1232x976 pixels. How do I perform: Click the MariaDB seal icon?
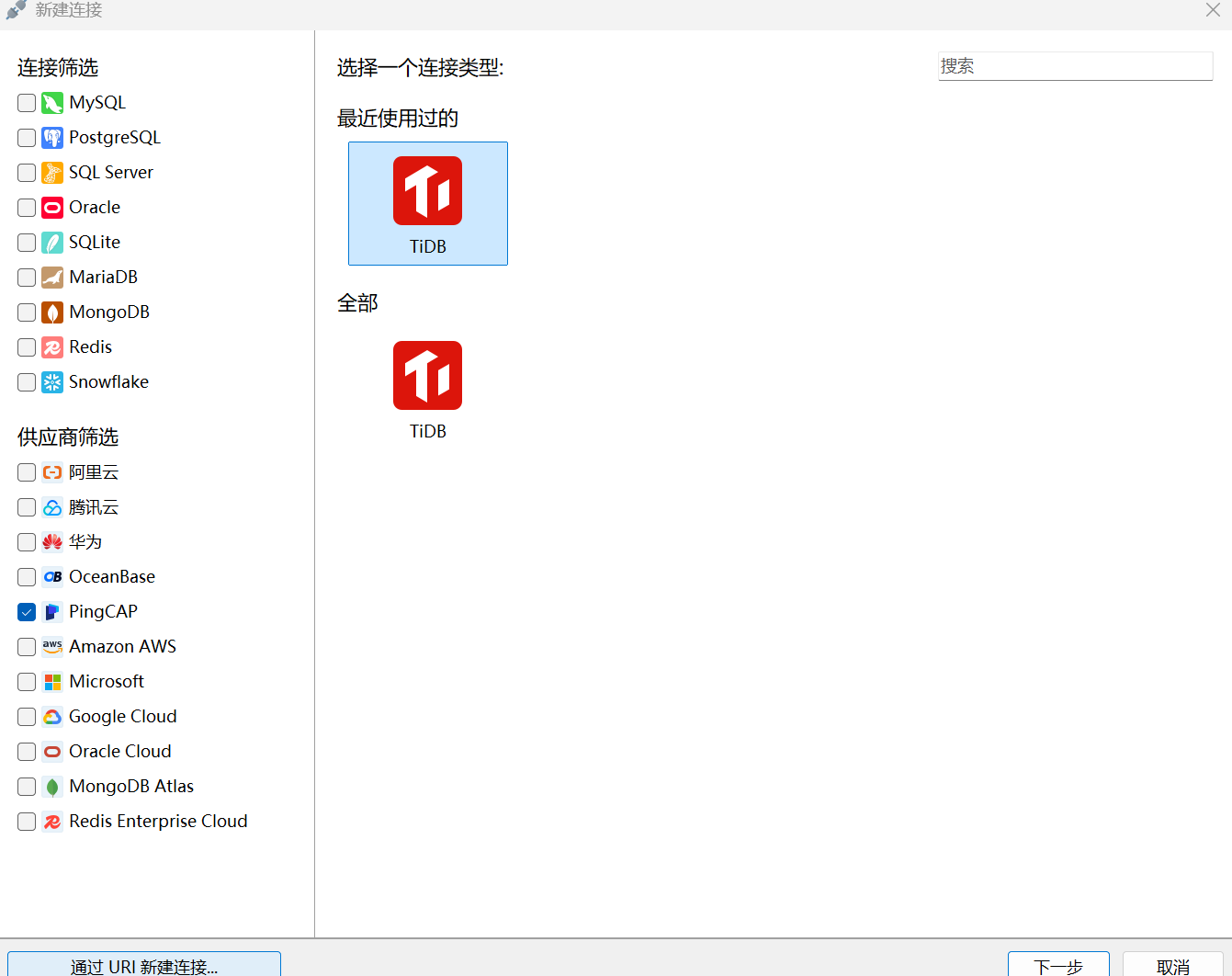[x=52, y=278]
